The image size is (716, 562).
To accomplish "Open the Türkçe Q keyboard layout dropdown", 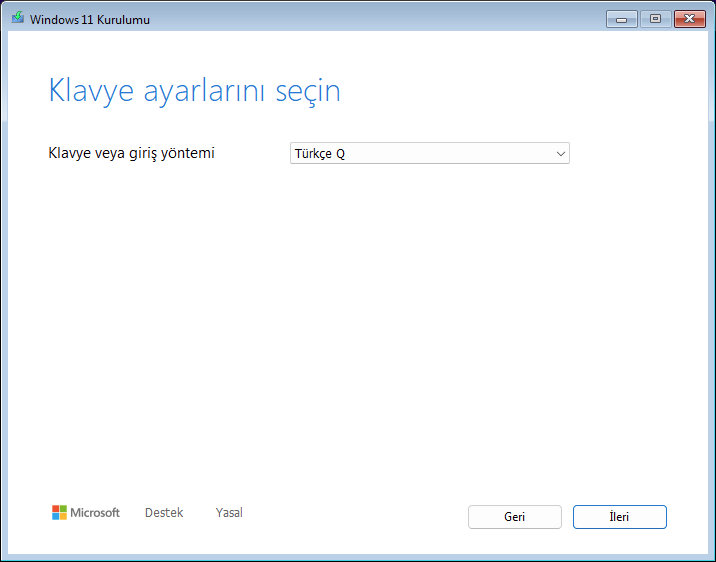I will [430, 153].
